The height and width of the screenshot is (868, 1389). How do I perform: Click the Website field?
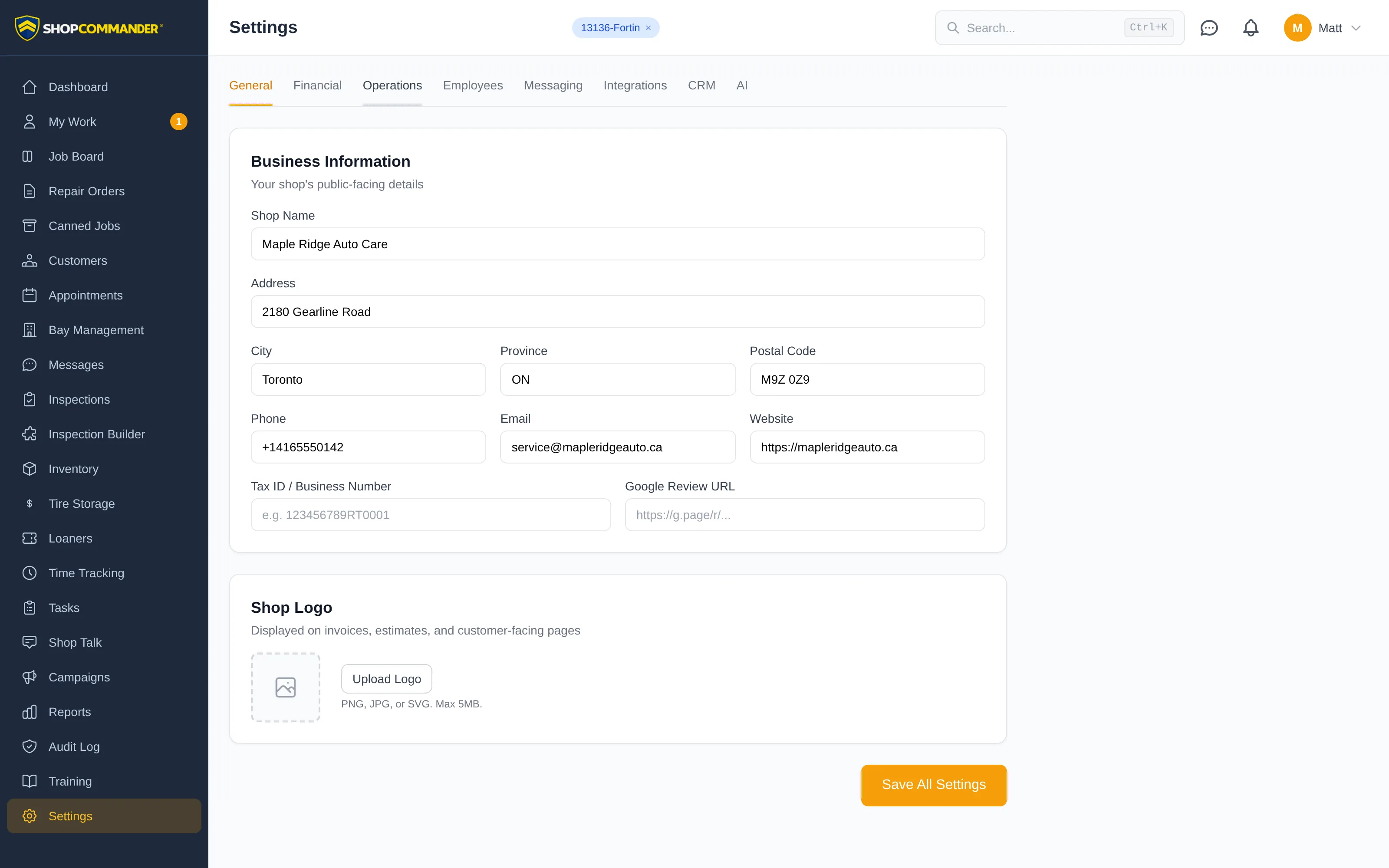tap(867, 447)
